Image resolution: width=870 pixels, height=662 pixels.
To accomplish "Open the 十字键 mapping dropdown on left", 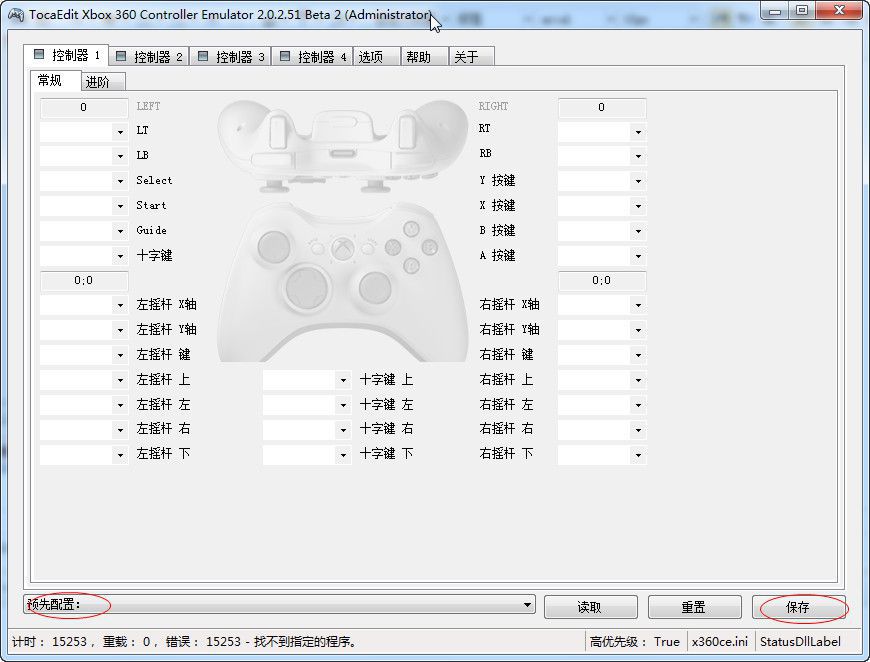I will [84, 256].
